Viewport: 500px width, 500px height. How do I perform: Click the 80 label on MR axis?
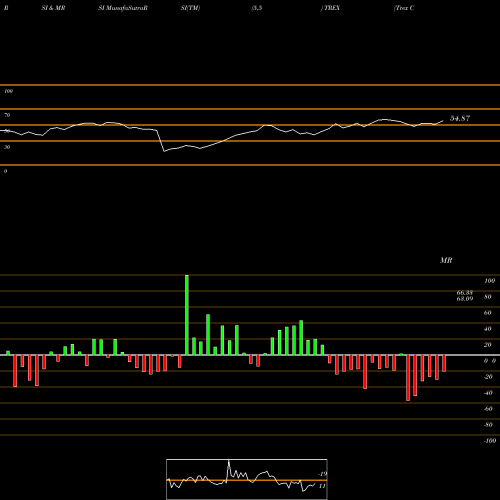(487, 297)
